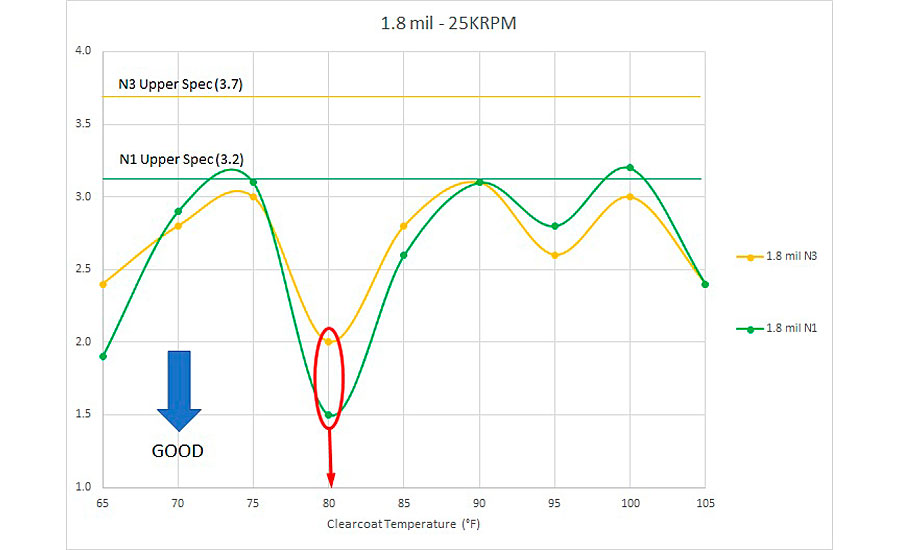Click the 4.0 y-axis tick label
Image resolution: width=900 pixels, height=550 pixels.
tap(83, 51)
